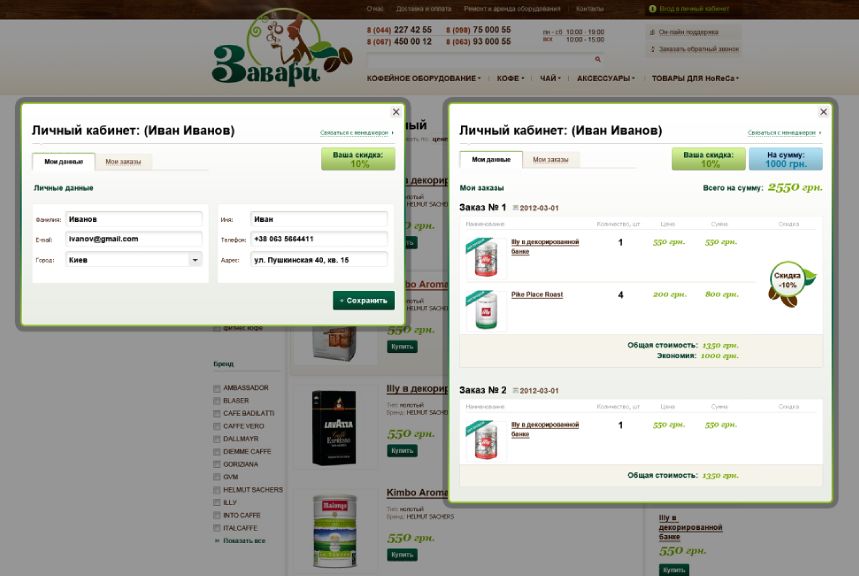This screenshot has width=859, height=576.
Task: Click the Адрес field with ул. Пушкинская
Action: coord(319,260)
